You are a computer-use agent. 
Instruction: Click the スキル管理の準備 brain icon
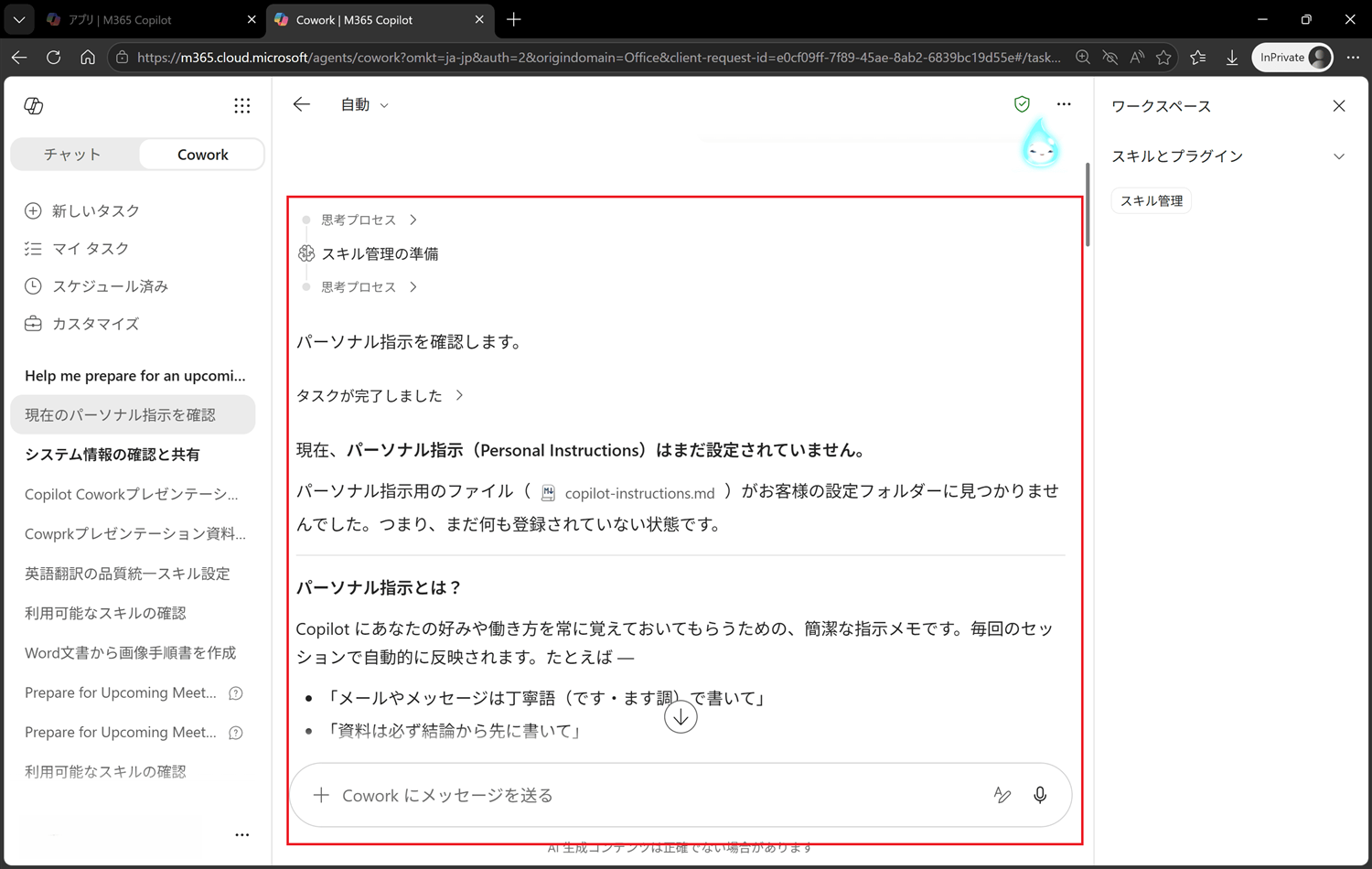click(306, 253)
